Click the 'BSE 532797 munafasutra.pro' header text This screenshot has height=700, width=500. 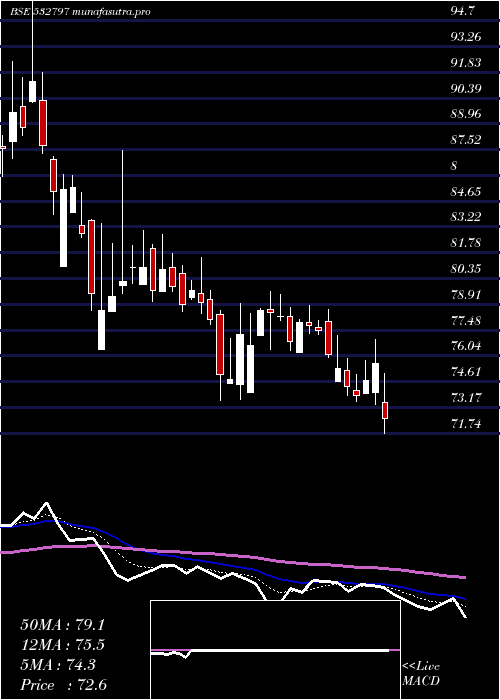pyautogui.click(x=81, y=12)
